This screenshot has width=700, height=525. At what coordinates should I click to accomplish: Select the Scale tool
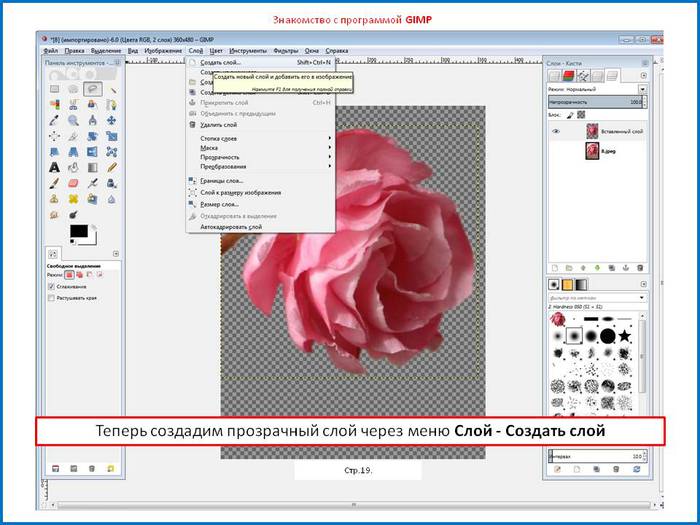point(112,136)
